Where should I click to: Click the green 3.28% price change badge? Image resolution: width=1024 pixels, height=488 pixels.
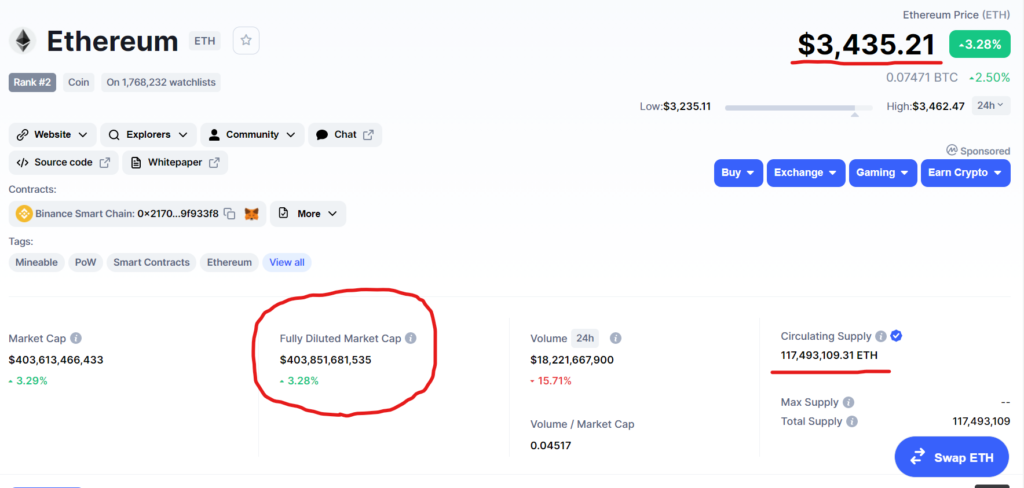980,44
